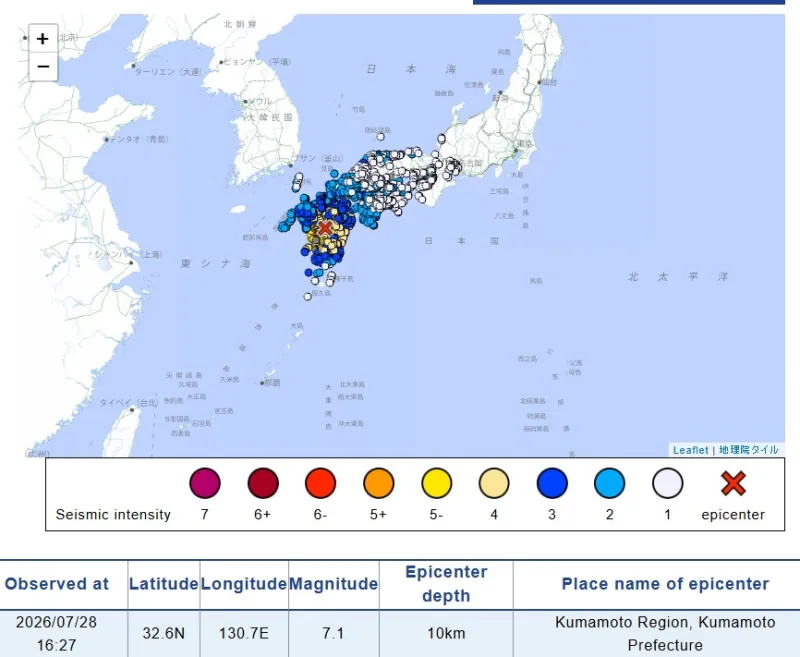Click the 'epicenter' legend label
The height and width of the screenshot is (657, 800).
[x=733, y=515]
